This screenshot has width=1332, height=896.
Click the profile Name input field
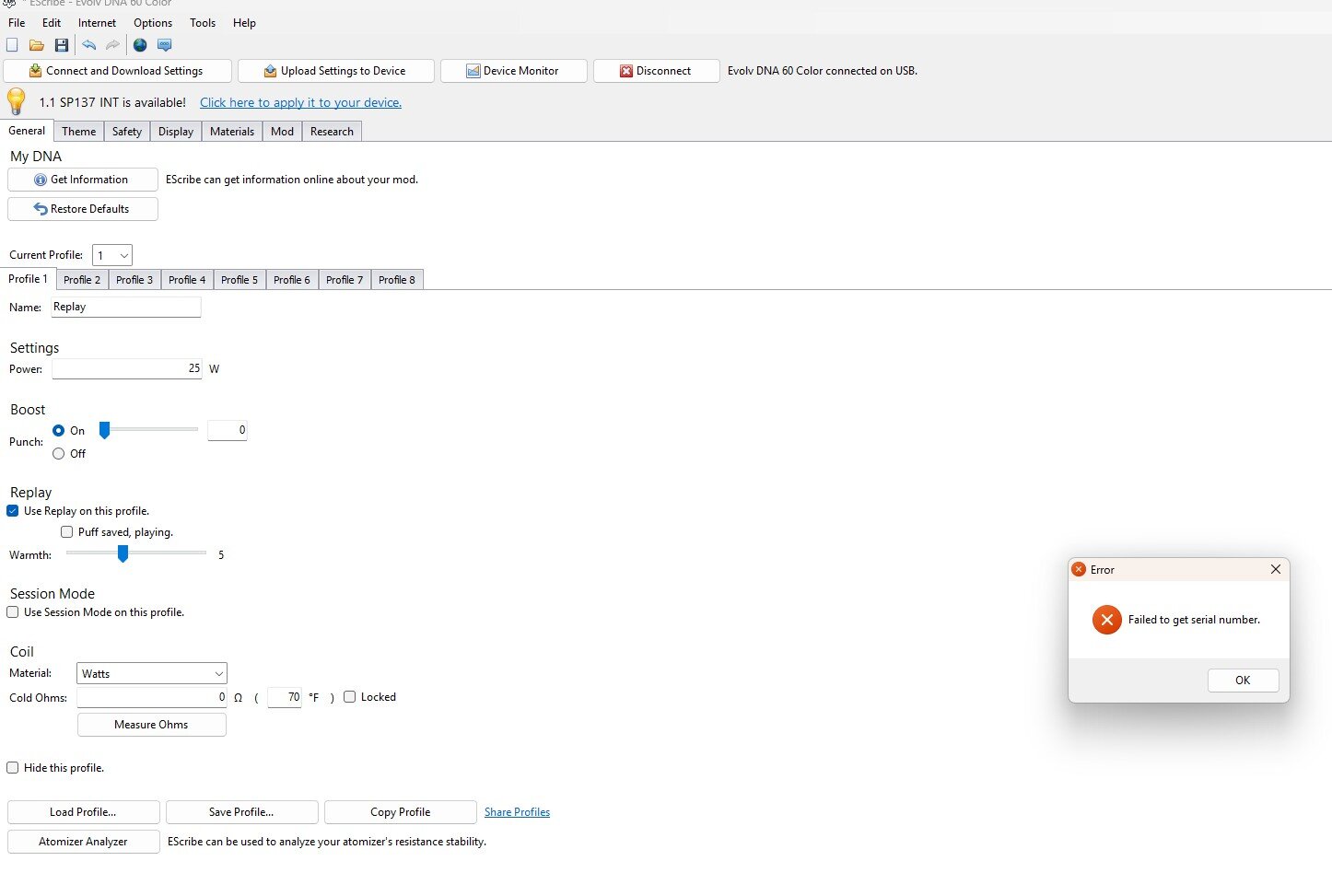[126, 308]
